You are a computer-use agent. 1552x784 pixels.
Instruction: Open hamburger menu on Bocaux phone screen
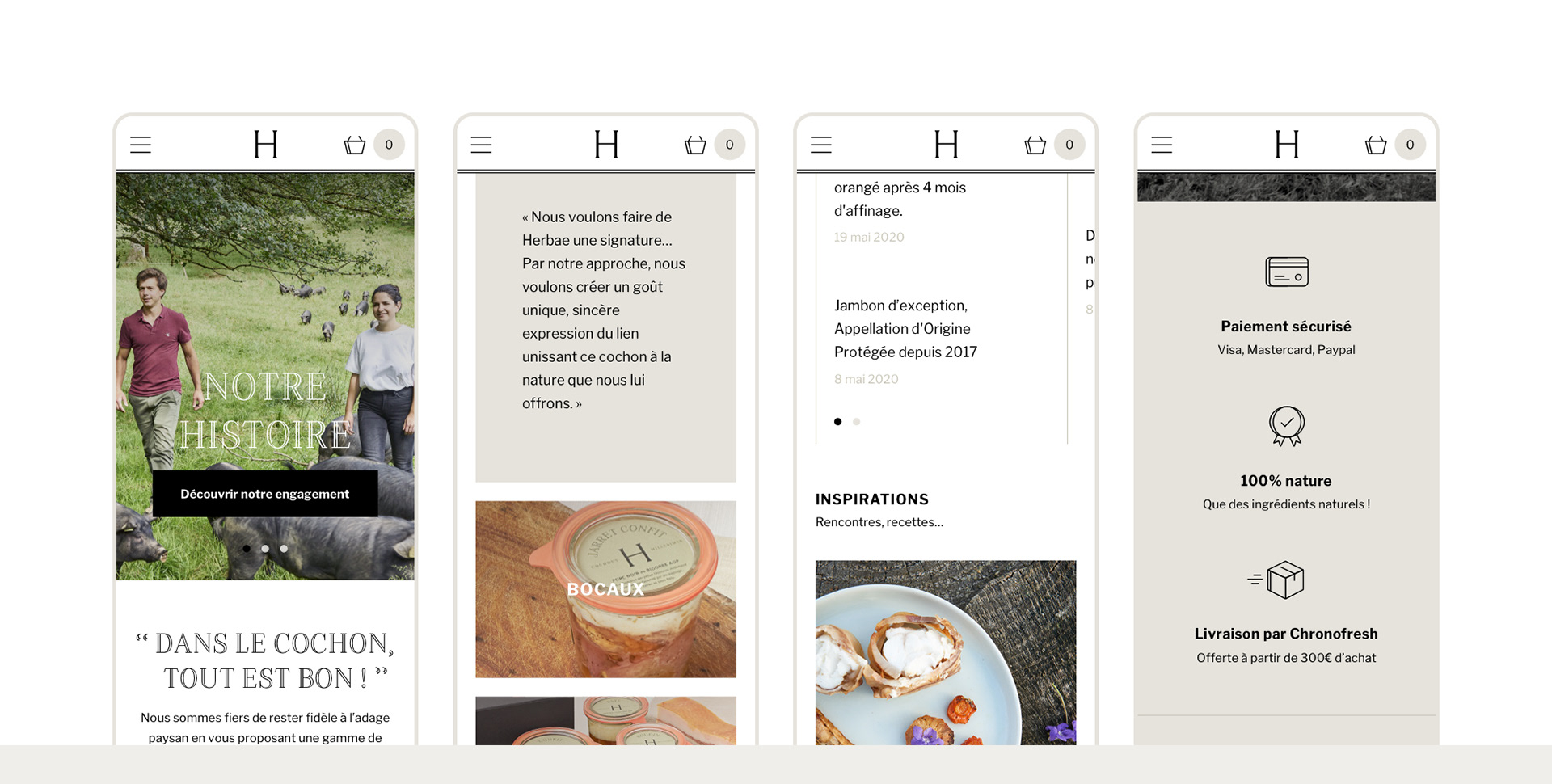481,145
